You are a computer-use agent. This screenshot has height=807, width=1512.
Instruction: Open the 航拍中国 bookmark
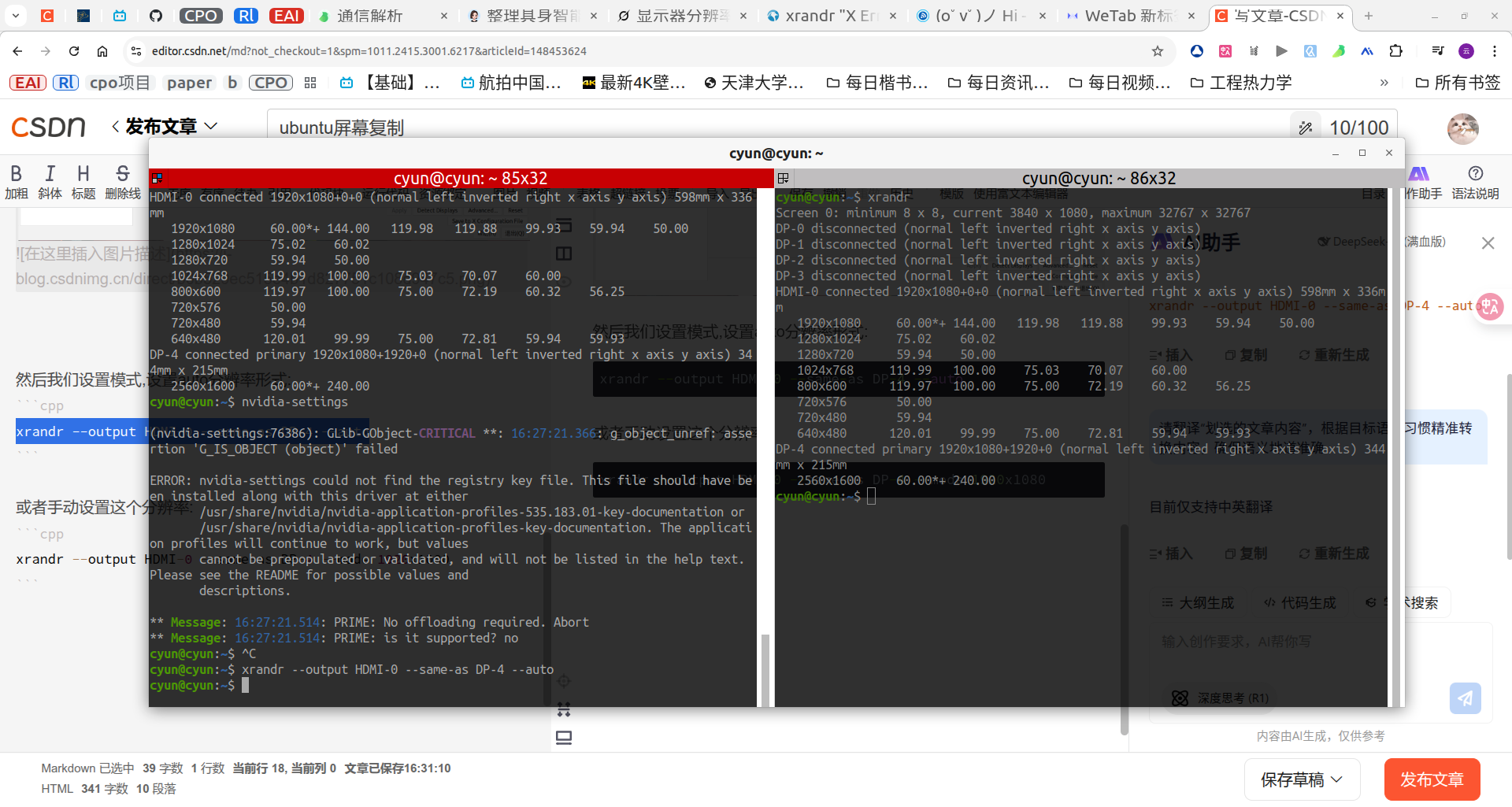click(x=511, y=83)
